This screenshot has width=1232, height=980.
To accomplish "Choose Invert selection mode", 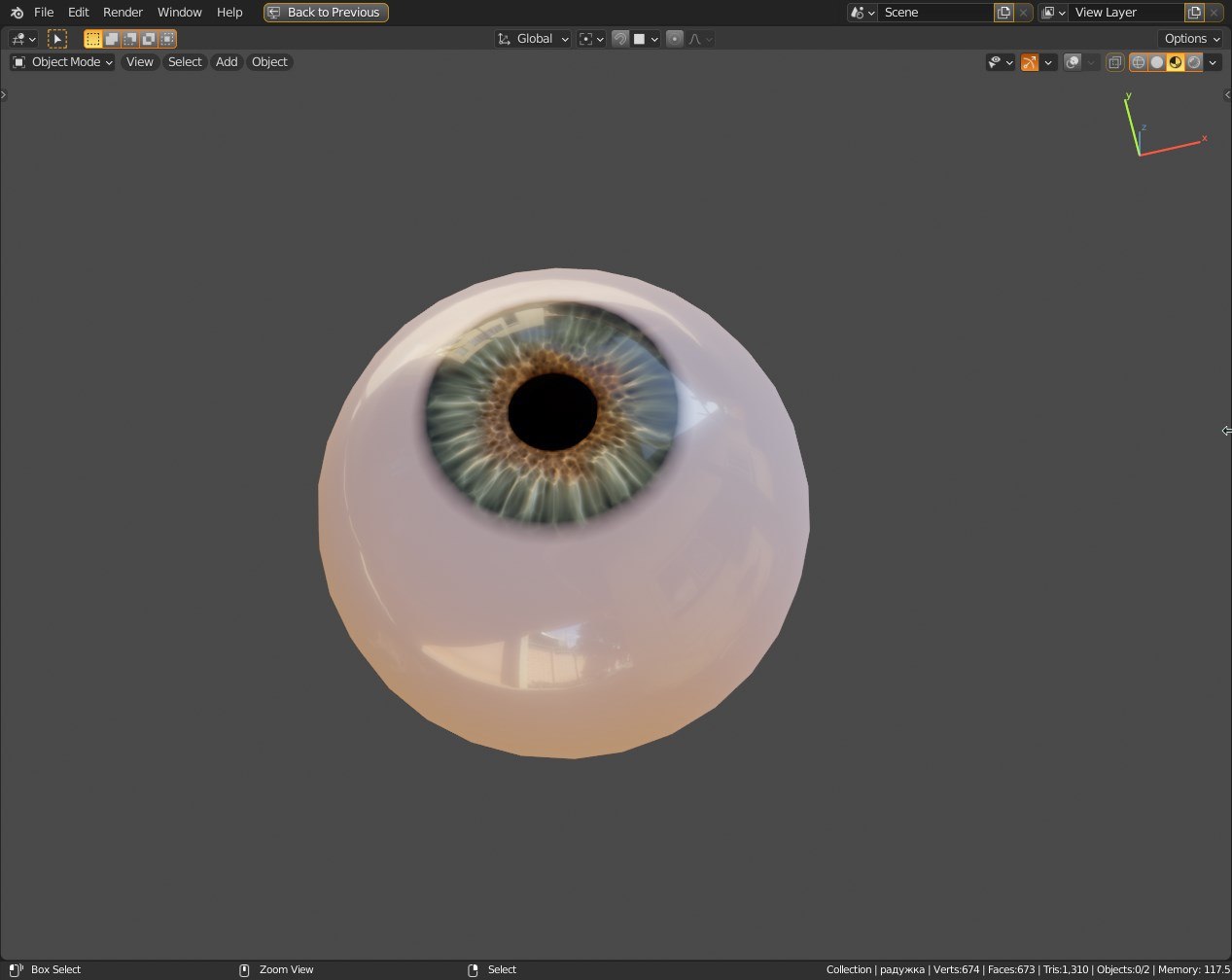I will pyautogui.click(x=149, y=39).
